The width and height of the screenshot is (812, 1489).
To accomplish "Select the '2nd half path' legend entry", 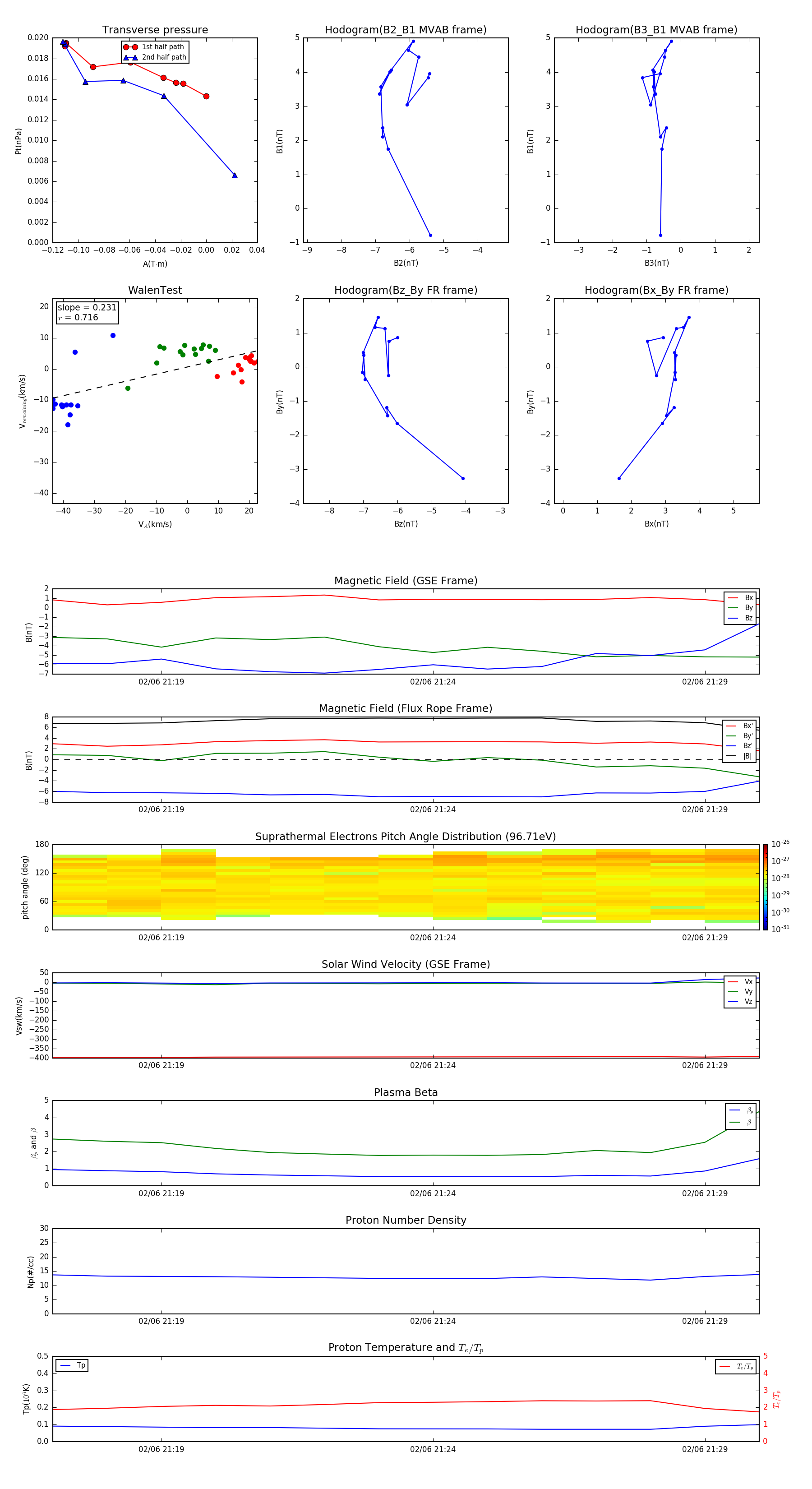I will coord(154,57).
